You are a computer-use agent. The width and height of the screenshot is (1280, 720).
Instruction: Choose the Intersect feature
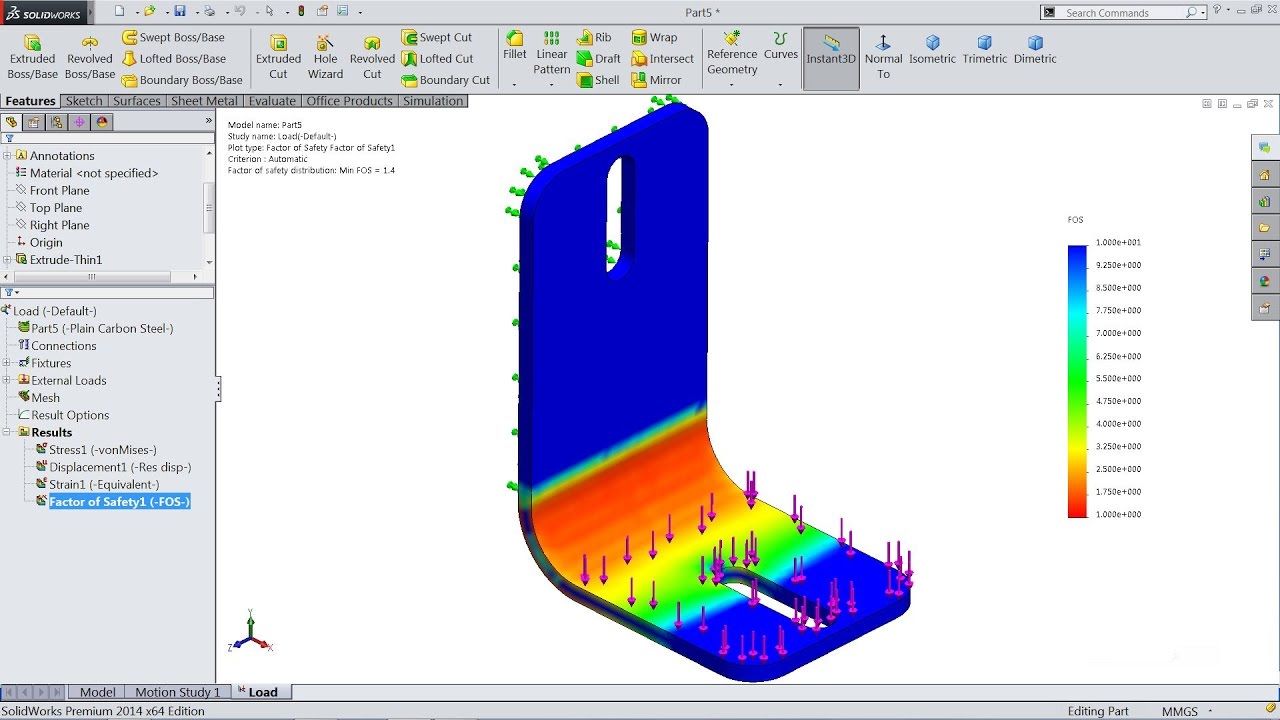[662, 58]
